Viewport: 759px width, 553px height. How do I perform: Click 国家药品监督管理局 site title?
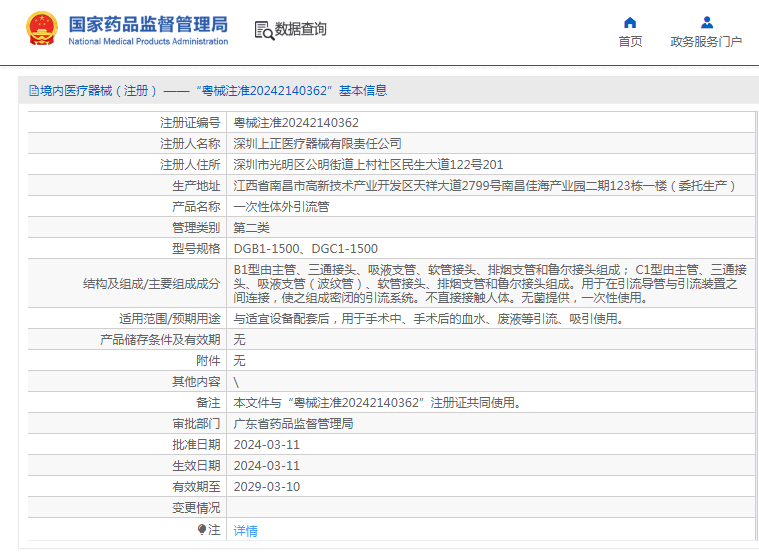[x=148, y=24]
